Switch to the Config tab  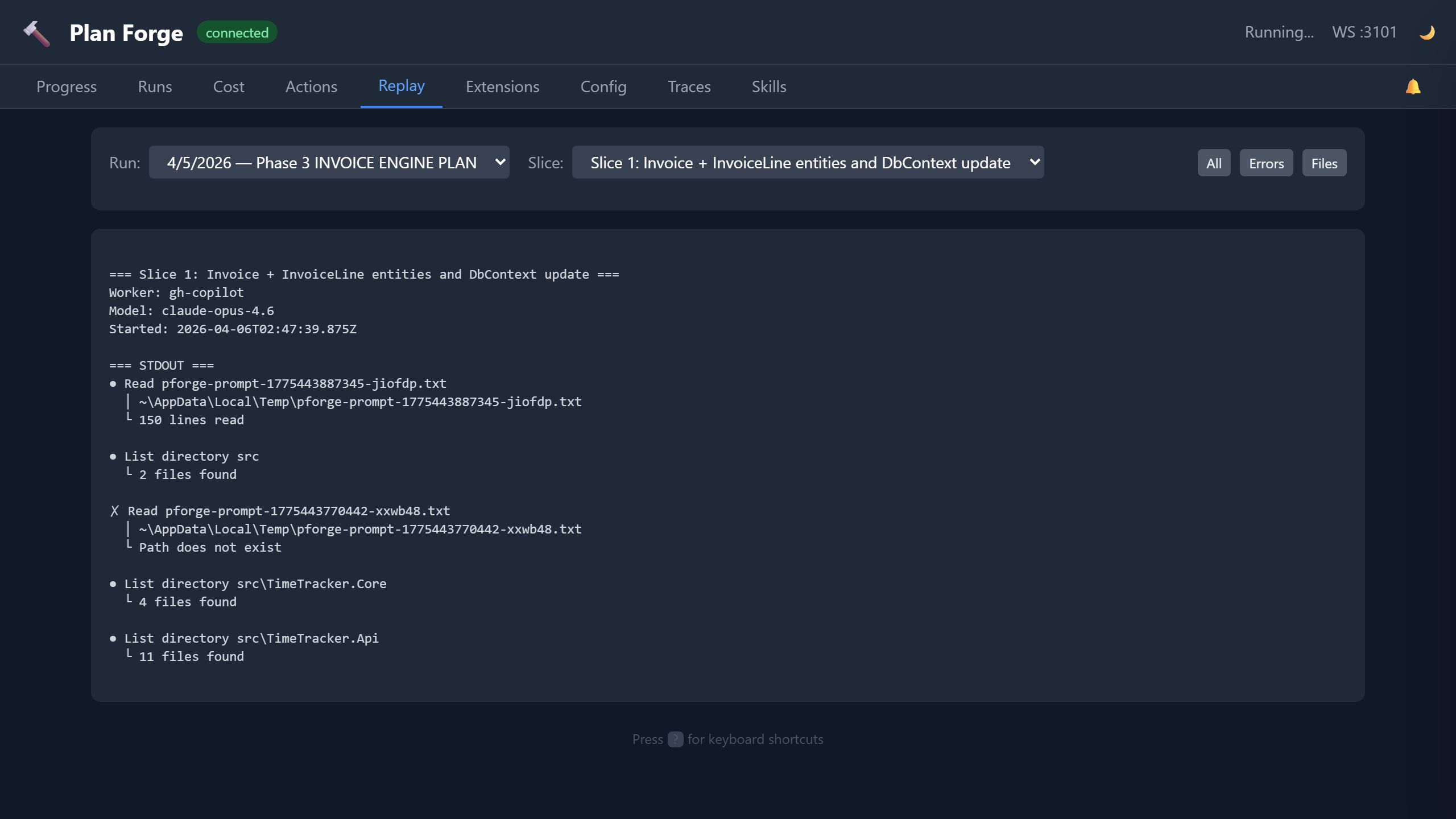click(603, 87)
